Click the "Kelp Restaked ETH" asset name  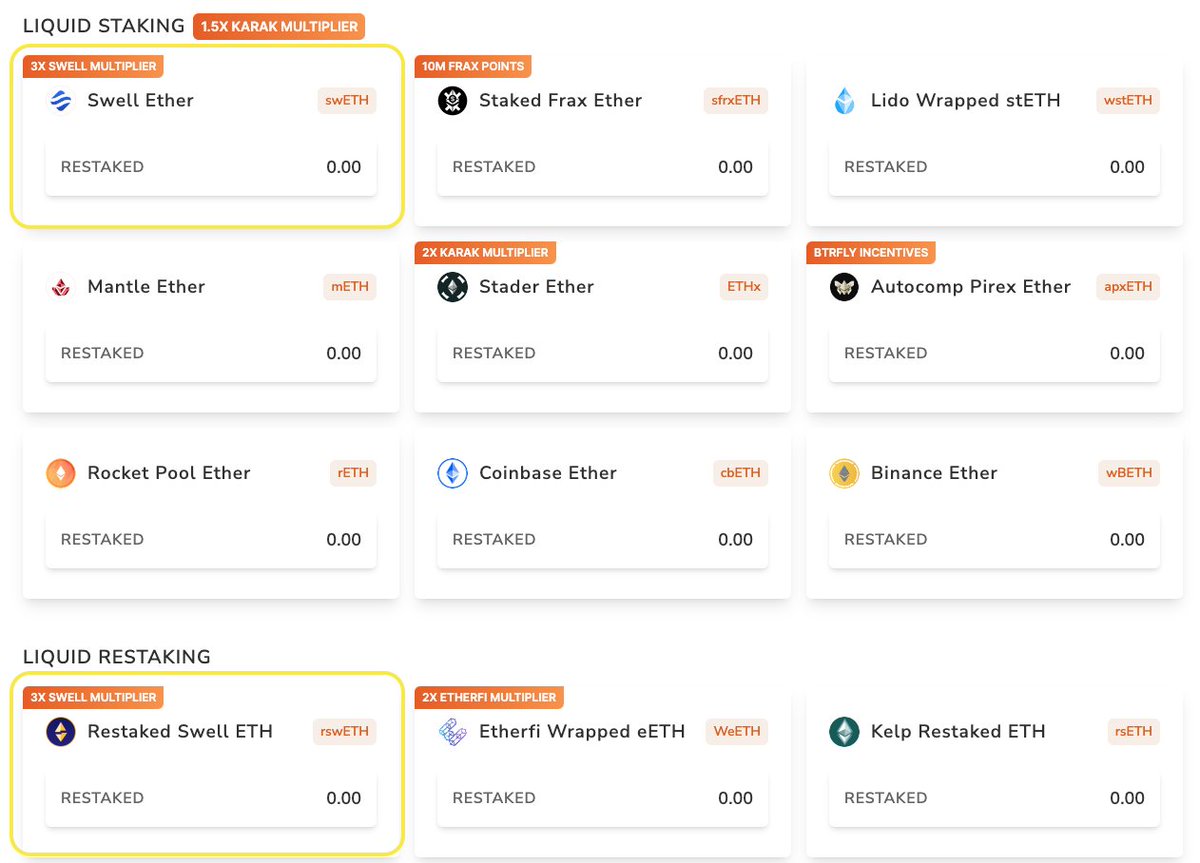[x=958, y=732]
